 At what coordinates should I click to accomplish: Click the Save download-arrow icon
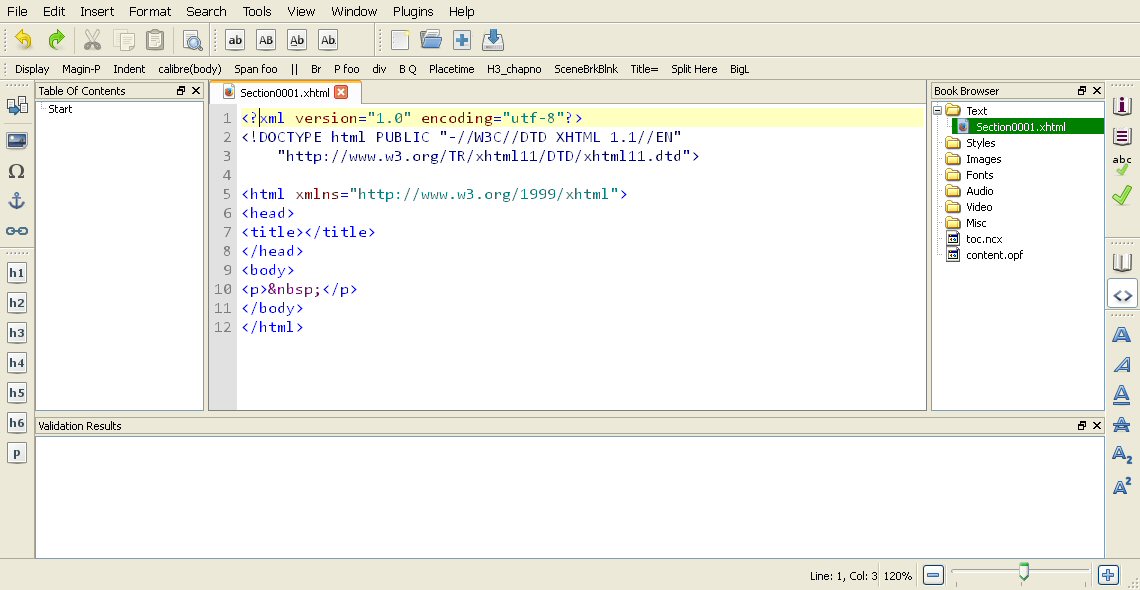click(492, 40)
